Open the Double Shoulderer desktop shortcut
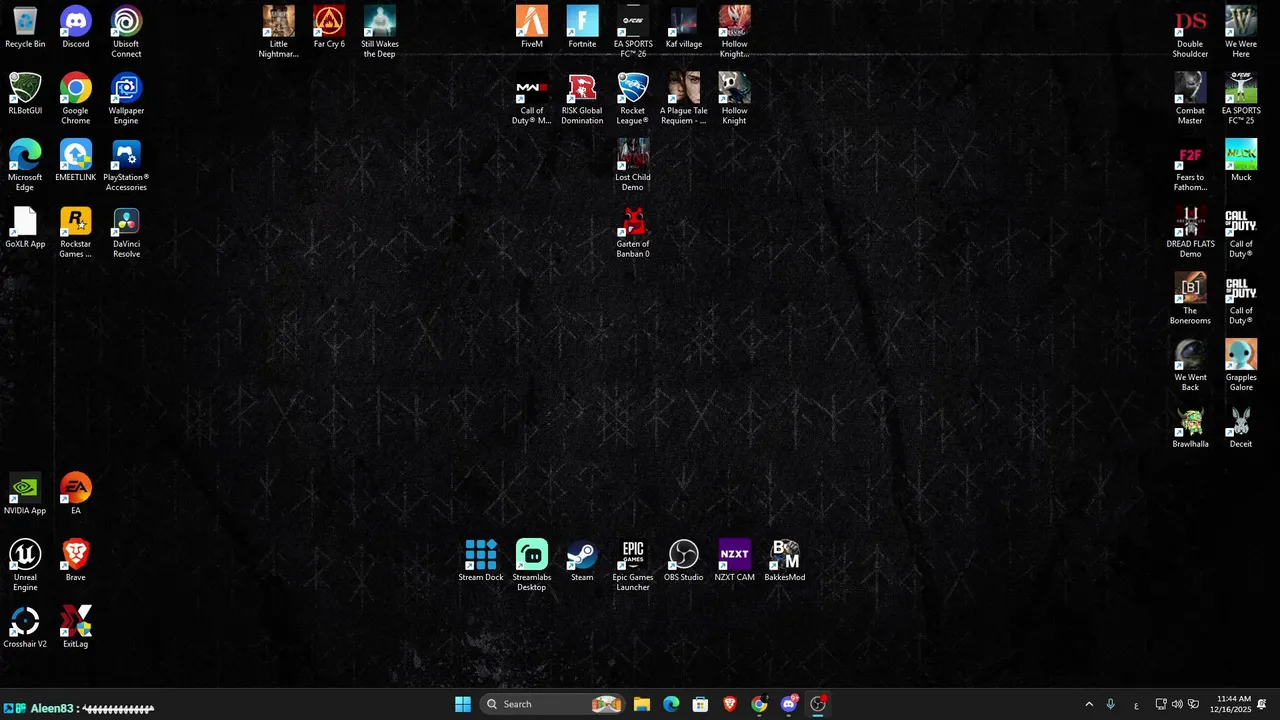 (x=1190, y=32)
